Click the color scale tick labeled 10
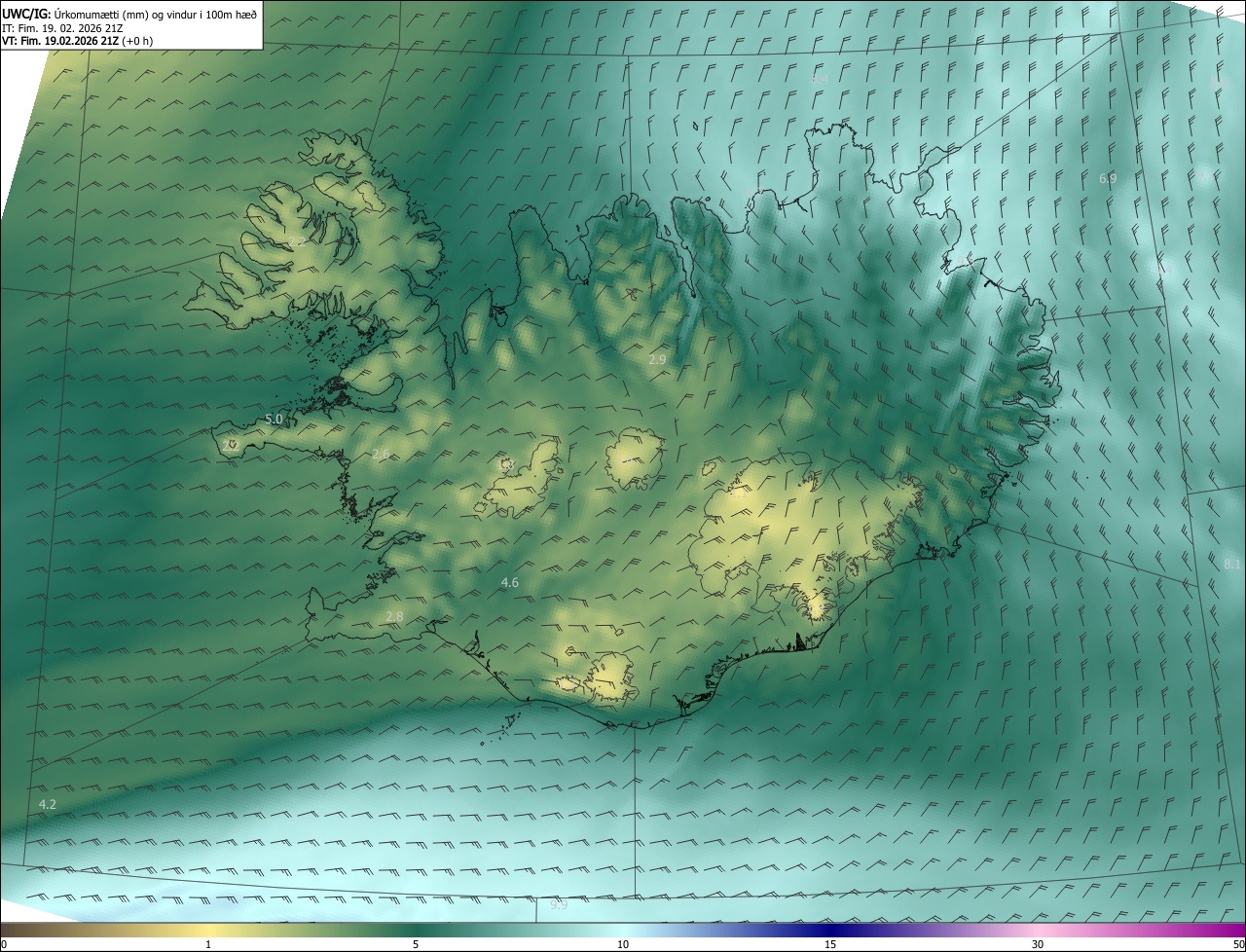 pos(623,944)
